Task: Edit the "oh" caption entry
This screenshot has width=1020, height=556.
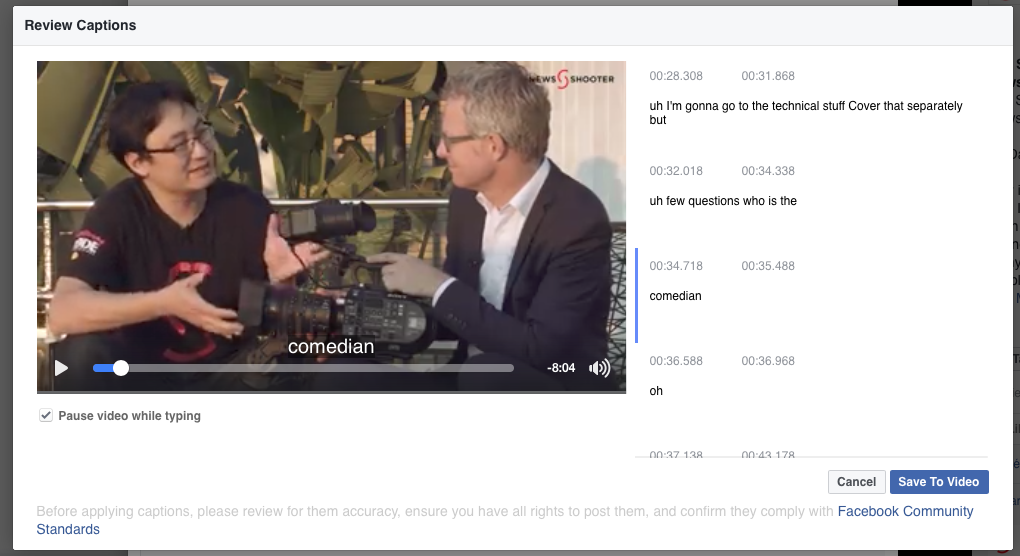Action: 656,391
